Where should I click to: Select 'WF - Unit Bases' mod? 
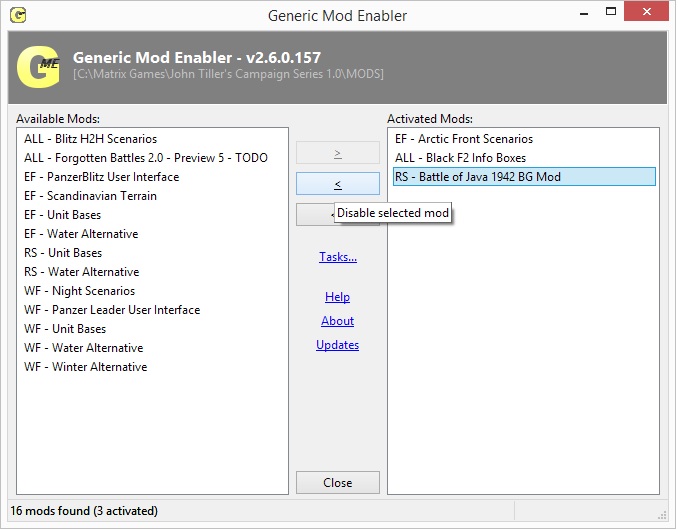point(65,329)
